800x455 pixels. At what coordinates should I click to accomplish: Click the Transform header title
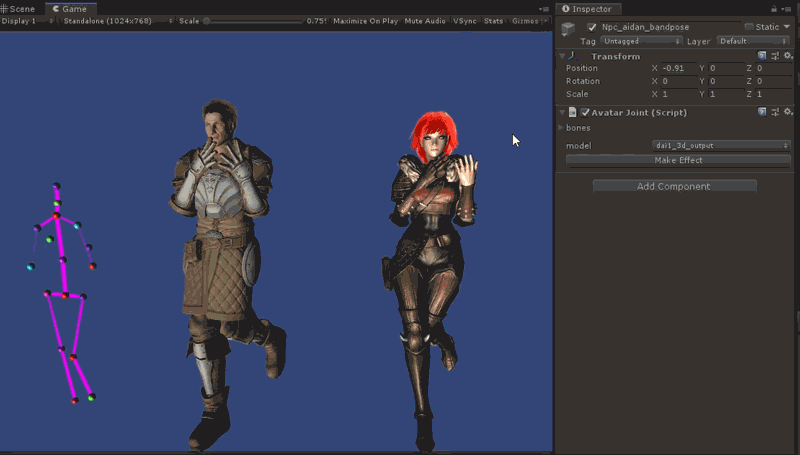[615, 56]
